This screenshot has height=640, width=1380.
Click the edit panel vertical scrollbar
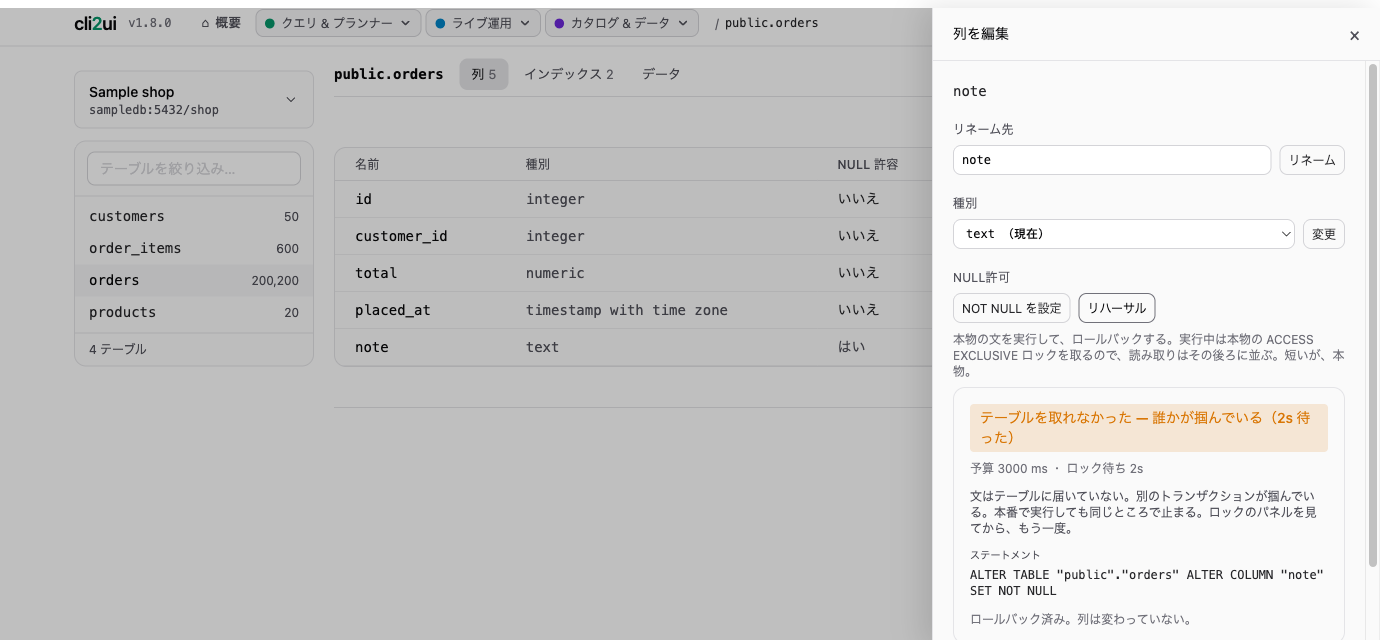(1373, 315)
